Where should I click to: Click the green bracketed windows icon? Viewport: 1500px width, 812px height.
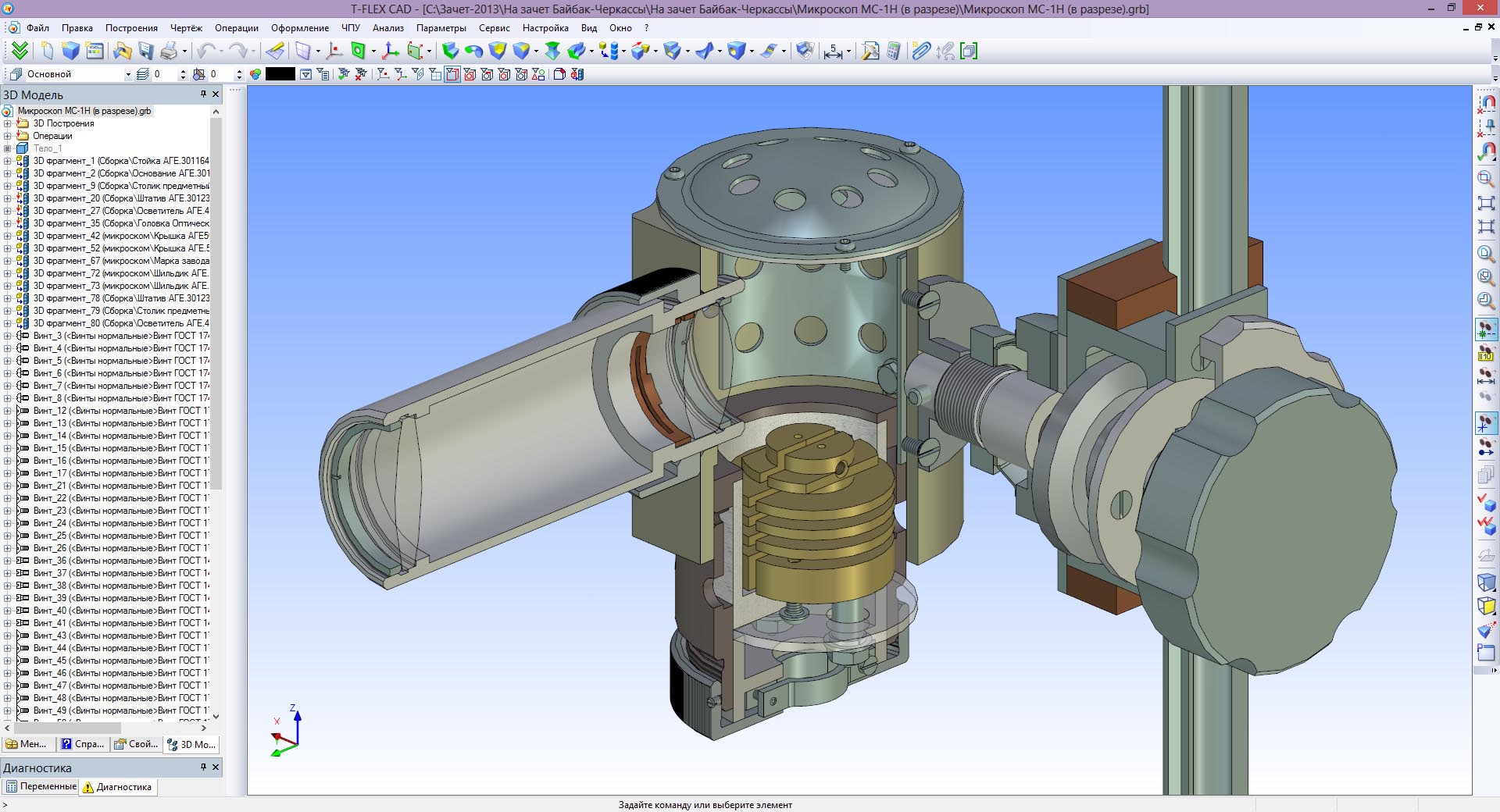pos(969,51)
